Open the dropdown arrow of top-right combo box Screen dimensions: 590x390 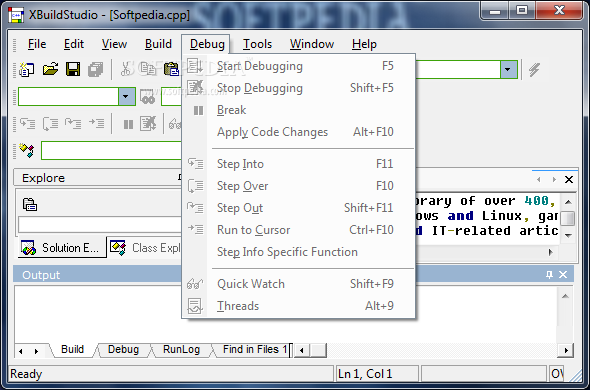point(508,69)
